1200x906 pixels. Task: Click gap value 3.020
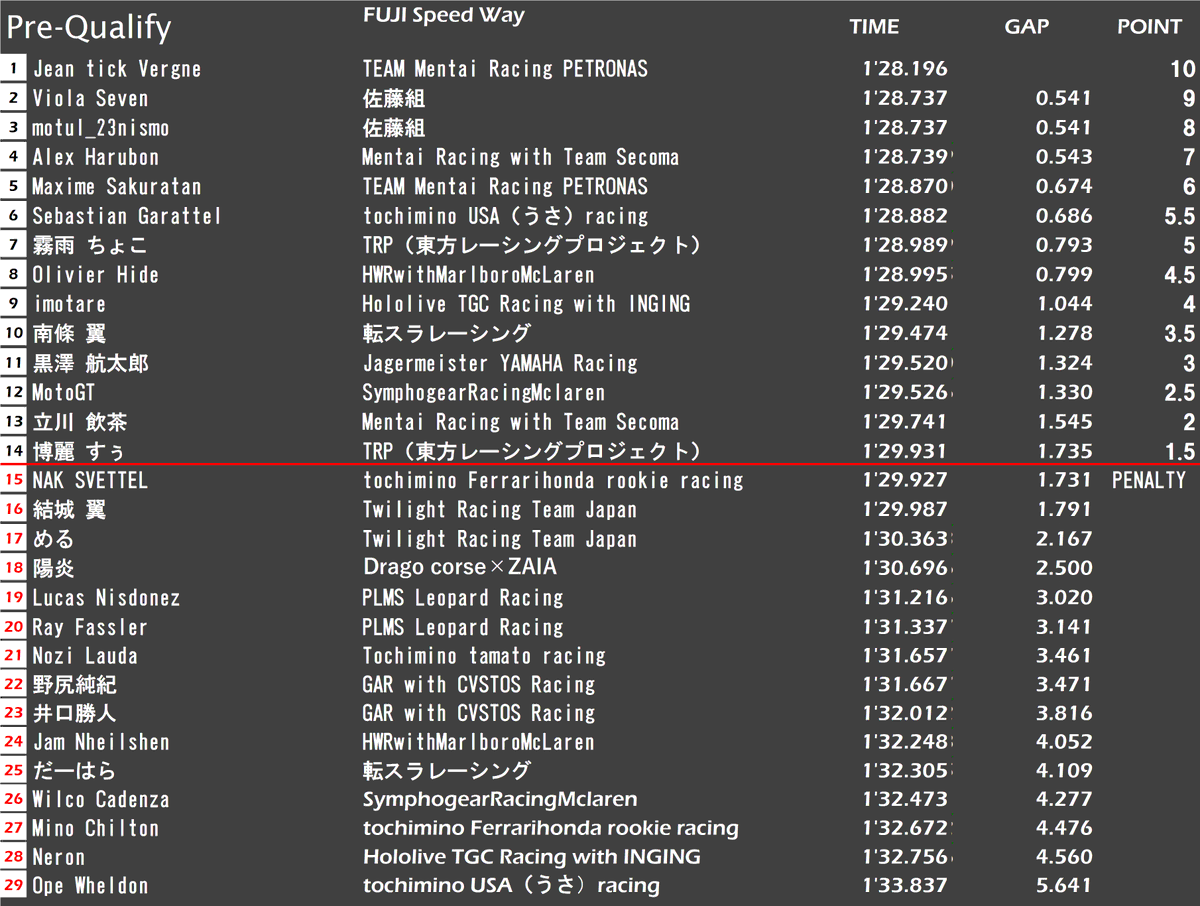pos(1064,598)
